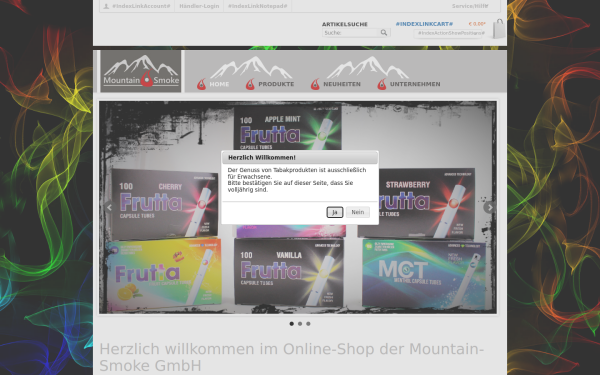
Task: Click the flame icon beside HOME
Action: pos(201,84)
